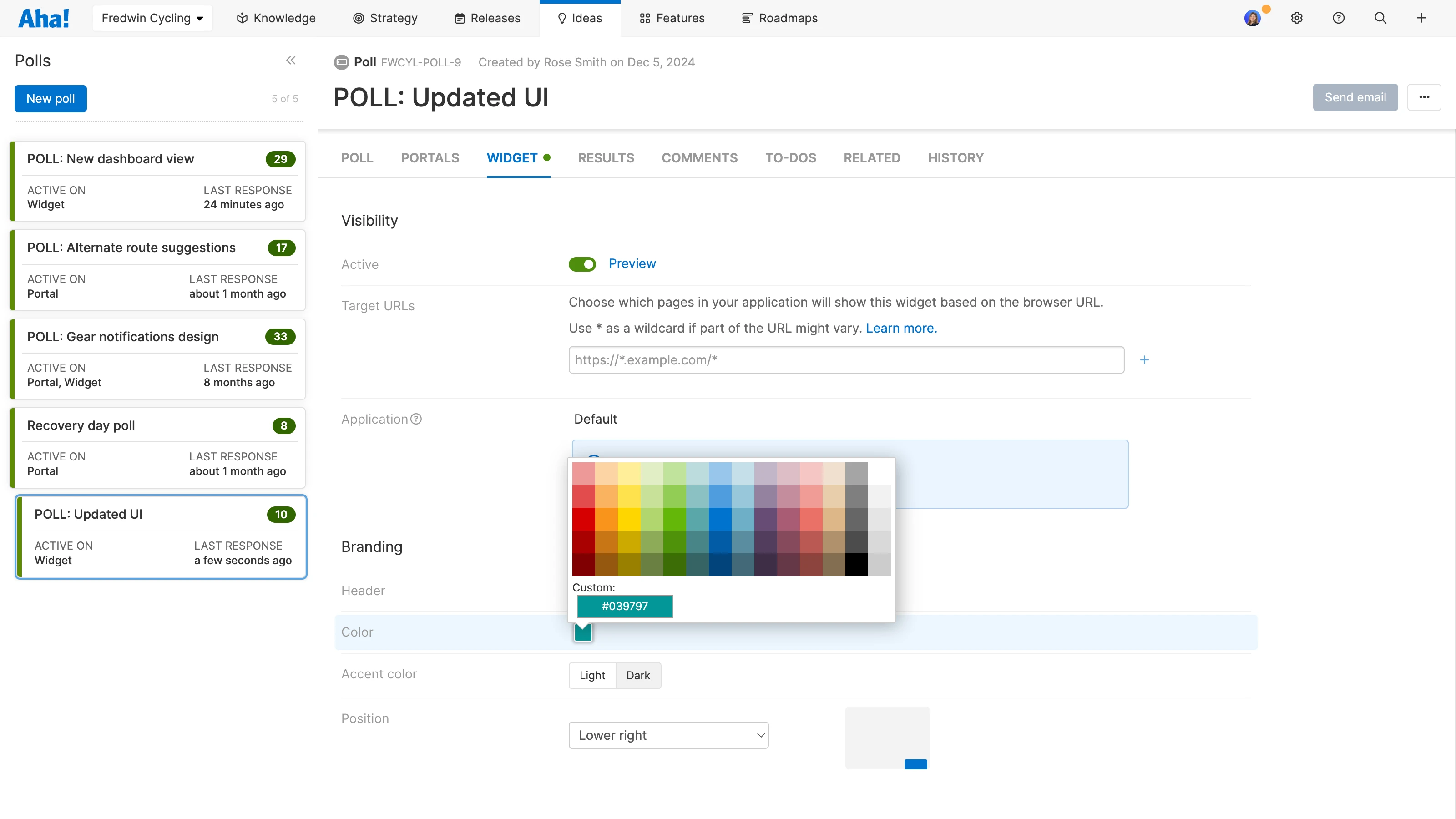Collapse the Polls sidebar with double chevron
1456x819 pixels.
pos(291,61)
